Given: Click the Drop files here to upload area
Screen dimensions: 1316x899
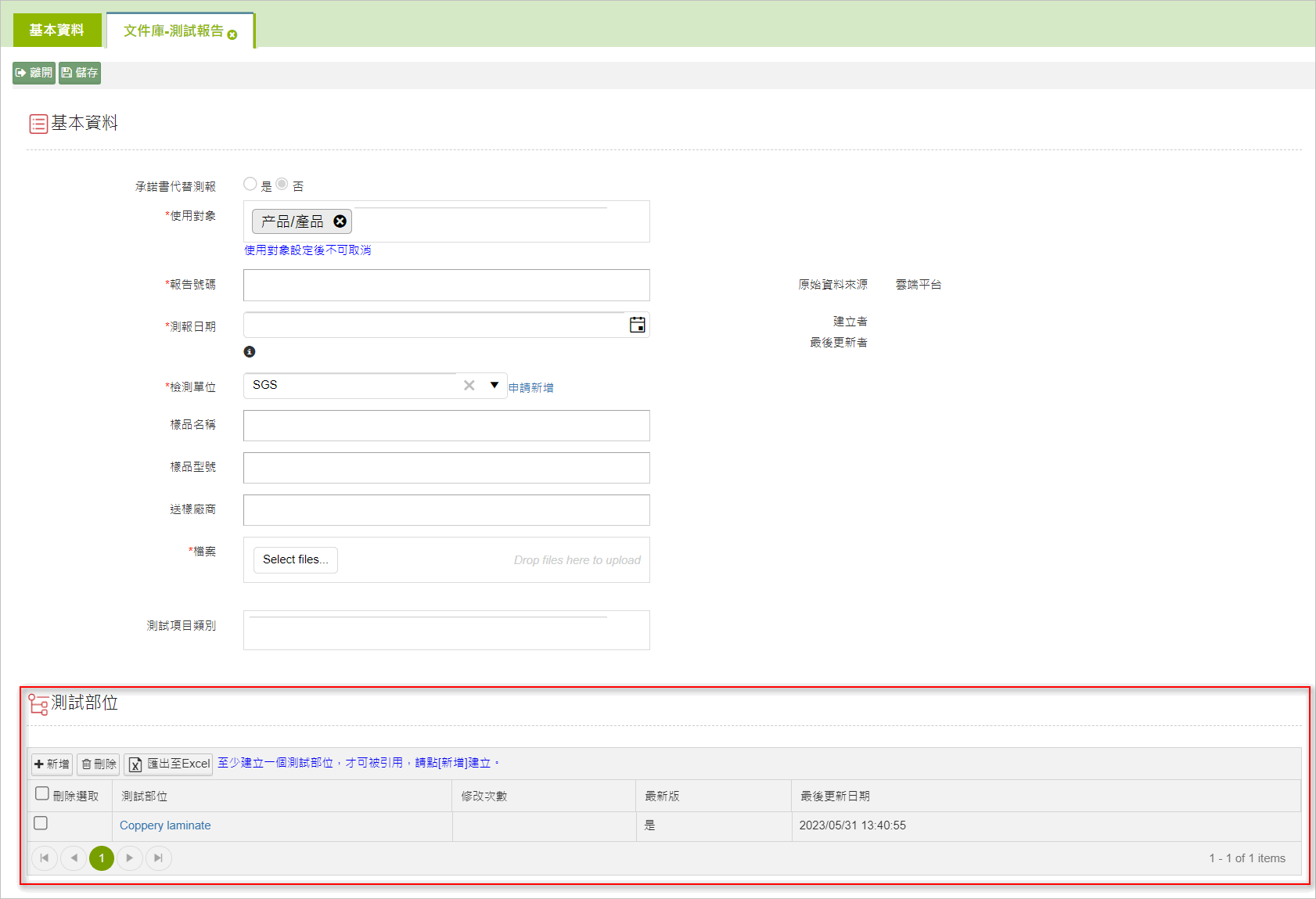Looking at the screenshot, I should tap(577, 560).
